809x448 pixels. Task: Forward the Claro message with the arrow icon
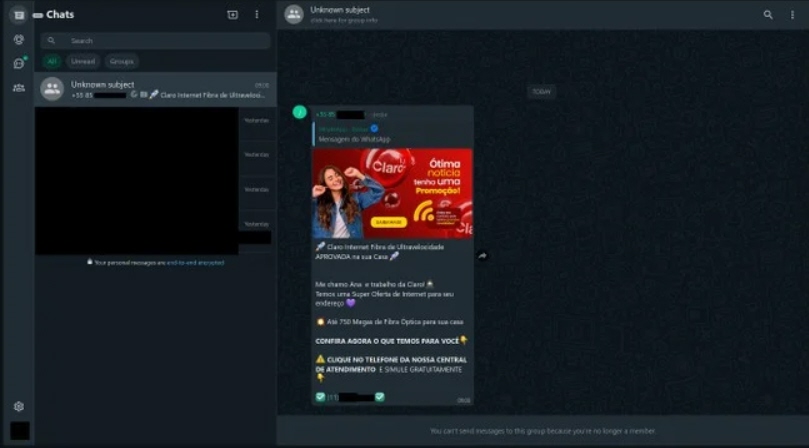(482, 255)
